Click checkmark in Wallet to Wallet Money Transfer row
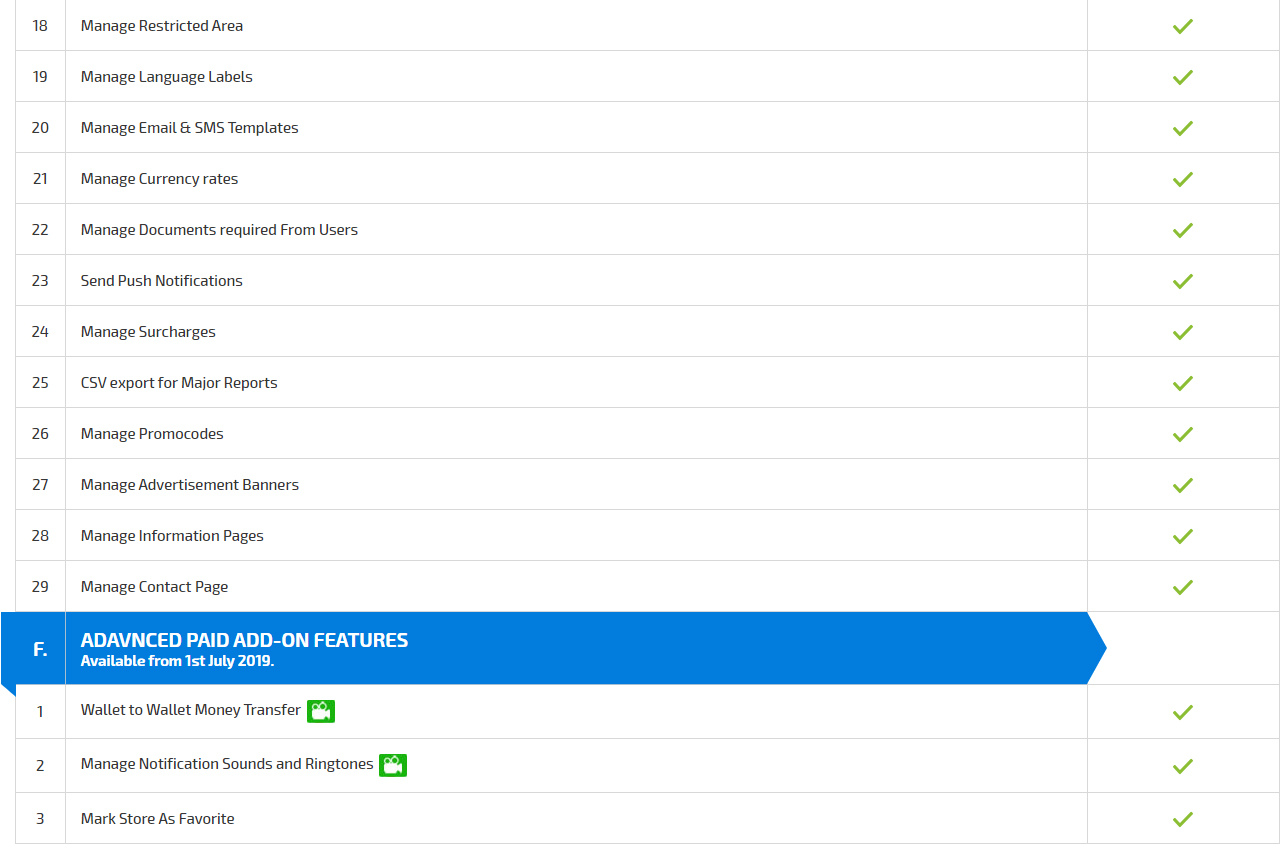Screen dimensions: 1280x844 (1183, 712)
